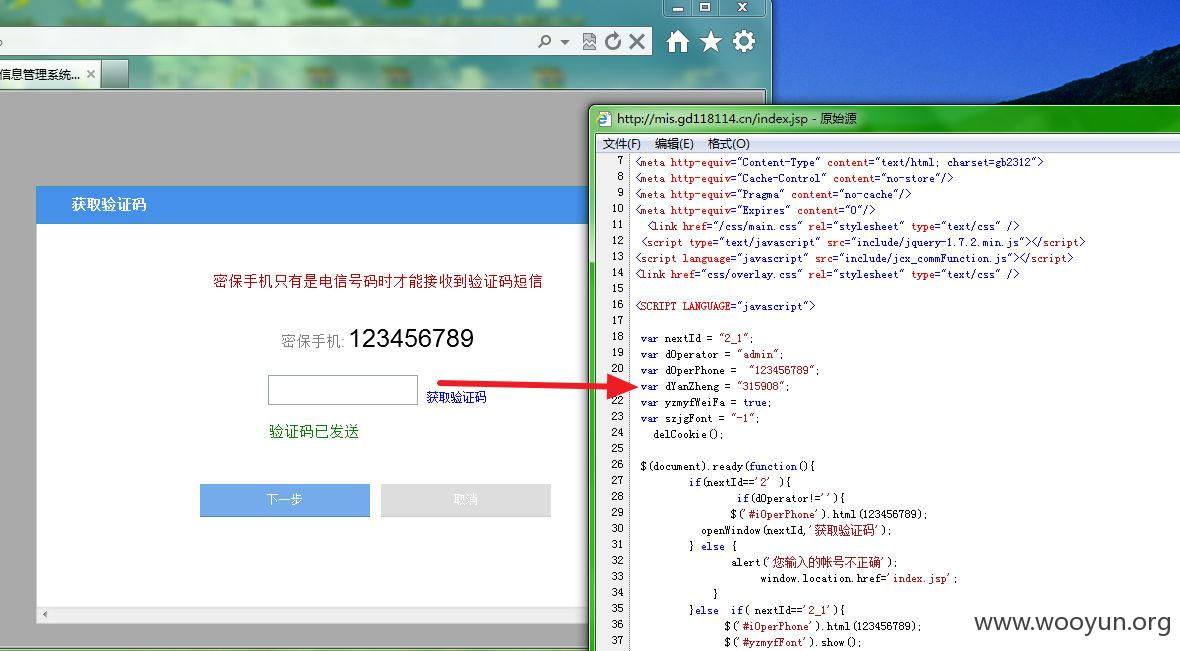Viewport: 1180px width, 651px height.
Task: Open Favorites star icon
Action: (x=710, y=41)
